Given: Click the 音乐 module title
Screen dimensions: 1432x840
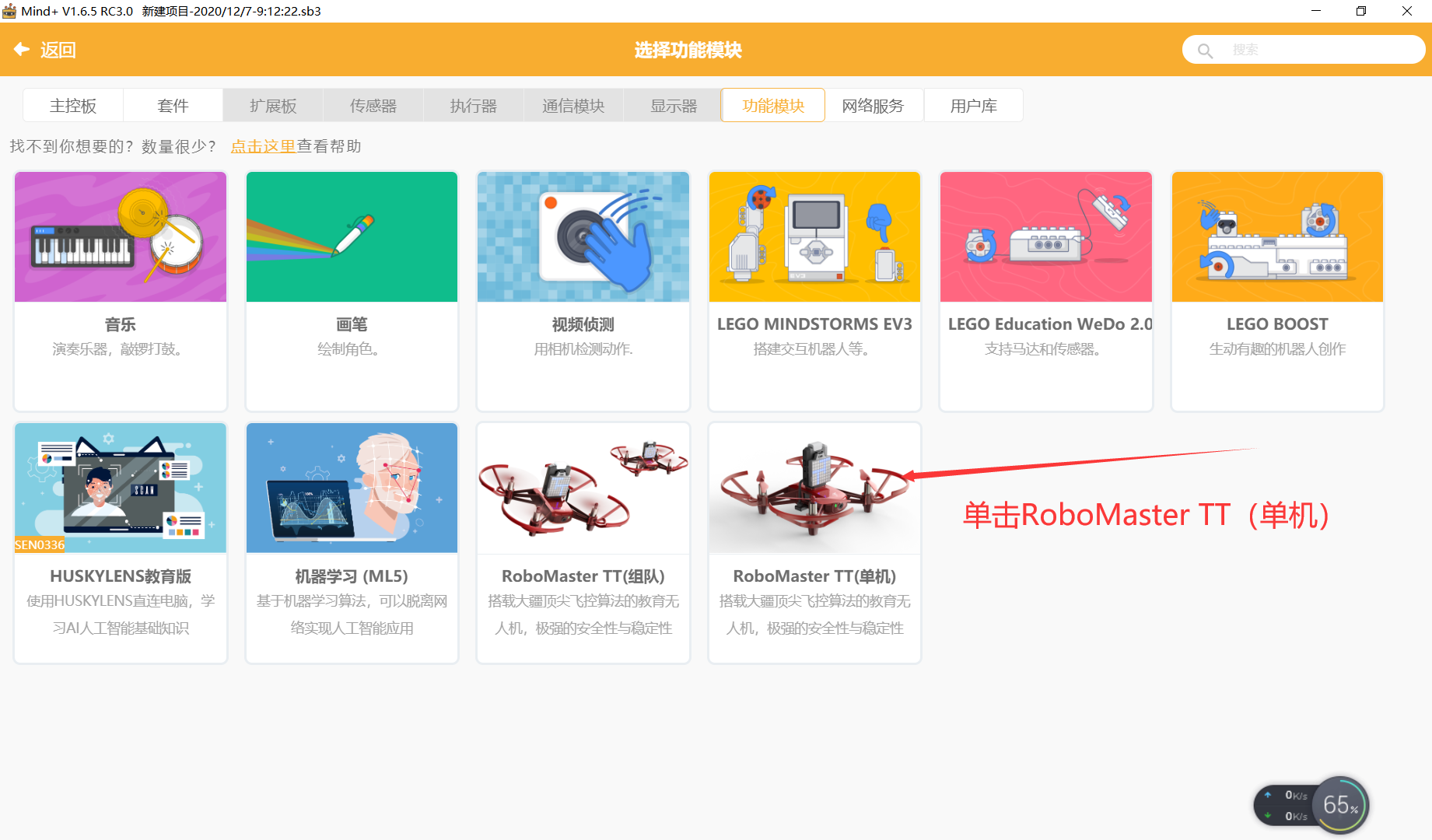Looking at the screenshot, I should (x=121, y=324).
